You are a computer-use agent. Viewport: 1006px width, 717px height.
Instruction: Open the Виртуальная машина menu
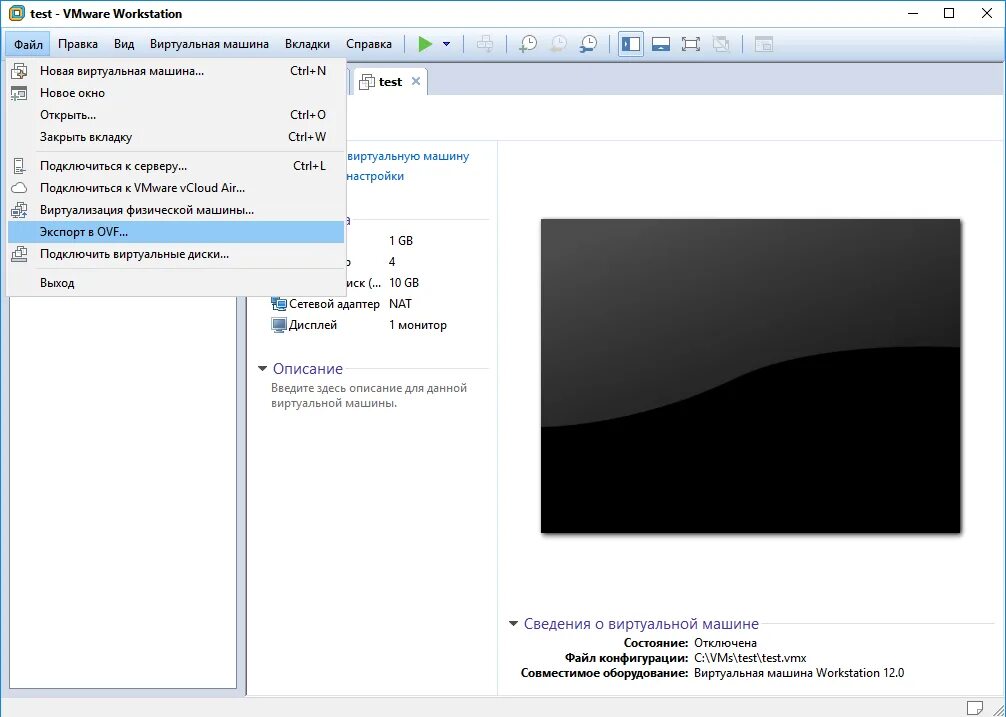click(x=209, y=44)
